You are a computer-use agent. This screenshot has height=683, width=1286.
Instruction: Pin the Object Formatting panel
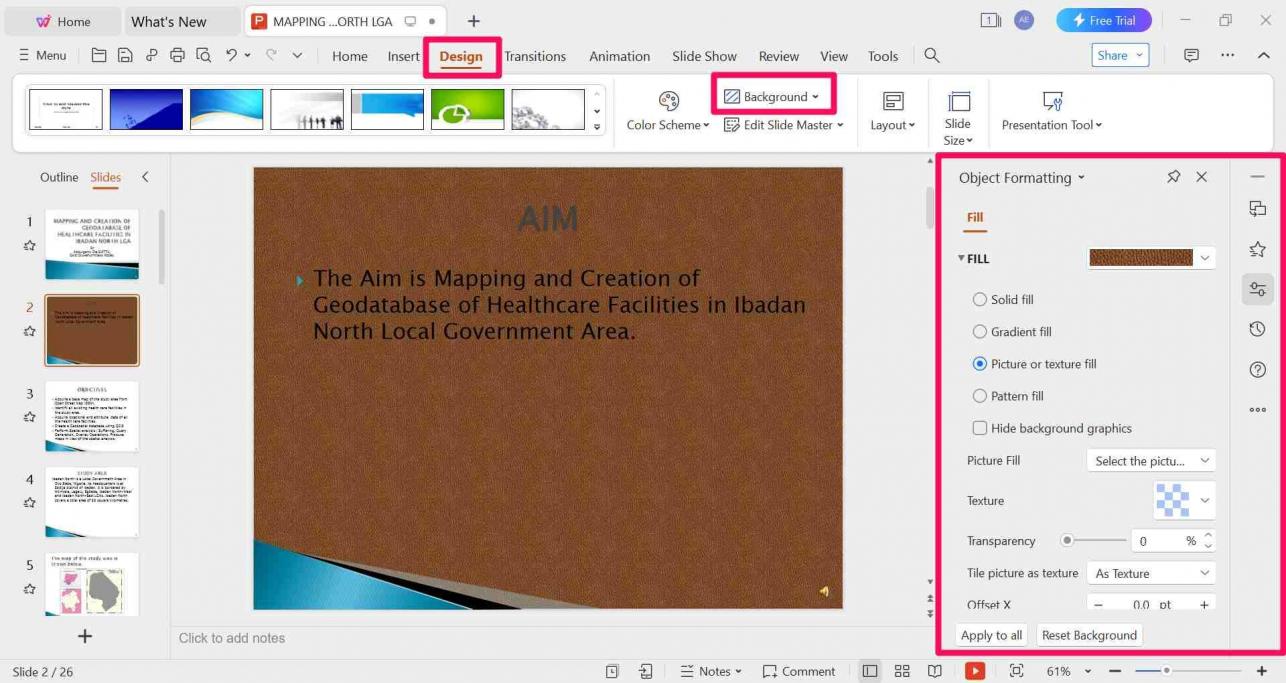point(1173,177)
